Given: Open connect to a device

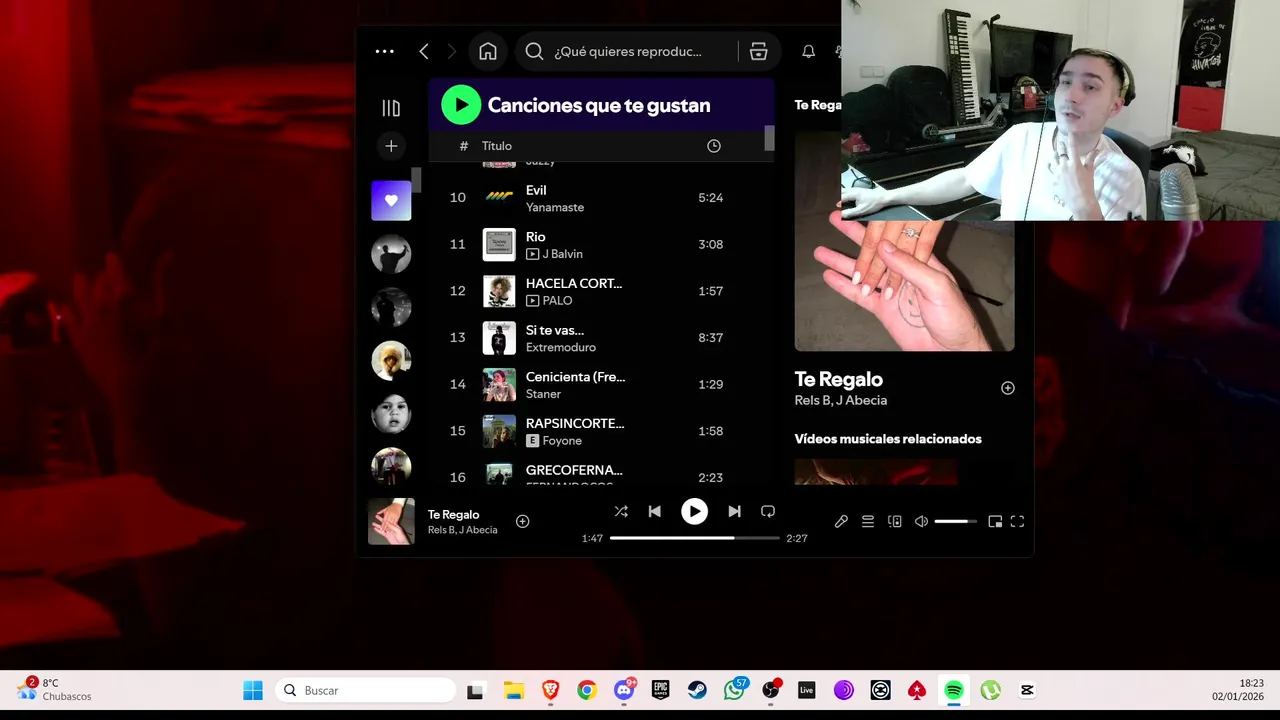Looking at the screenshot, I should (895, 521).
